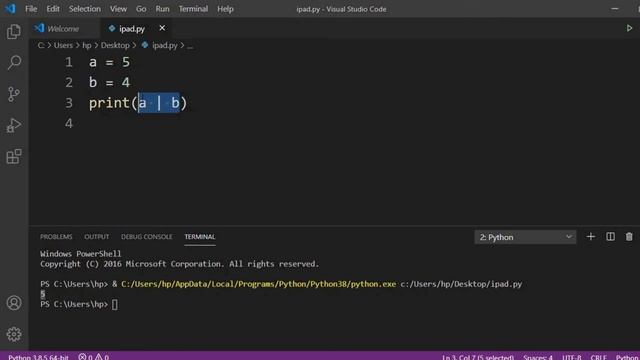
Task: Open the Terminal menu
Action: click(x=193, y=9)
